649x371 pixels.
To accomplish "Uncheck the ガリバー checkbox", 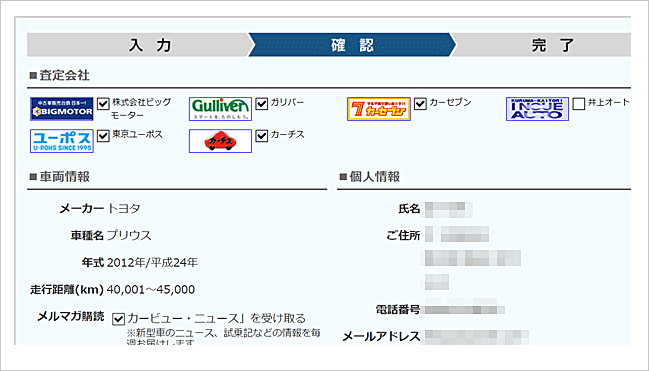I will pos(262,104).
